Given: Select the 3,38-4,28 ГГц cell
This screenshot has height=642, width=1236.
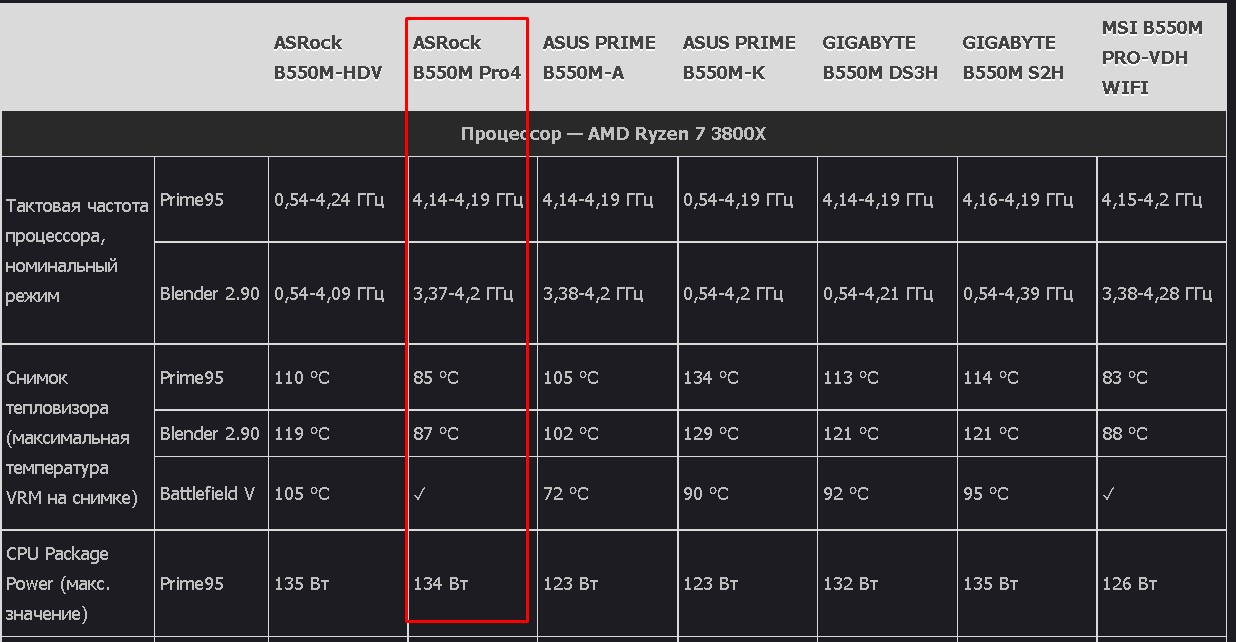Looking at the screenshot, I should coord(1157,294).
